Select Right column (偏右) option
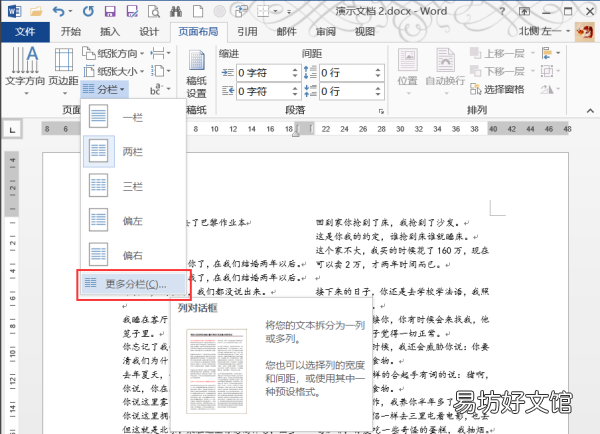This screenshot has width=600, height=434. [134, 255]
